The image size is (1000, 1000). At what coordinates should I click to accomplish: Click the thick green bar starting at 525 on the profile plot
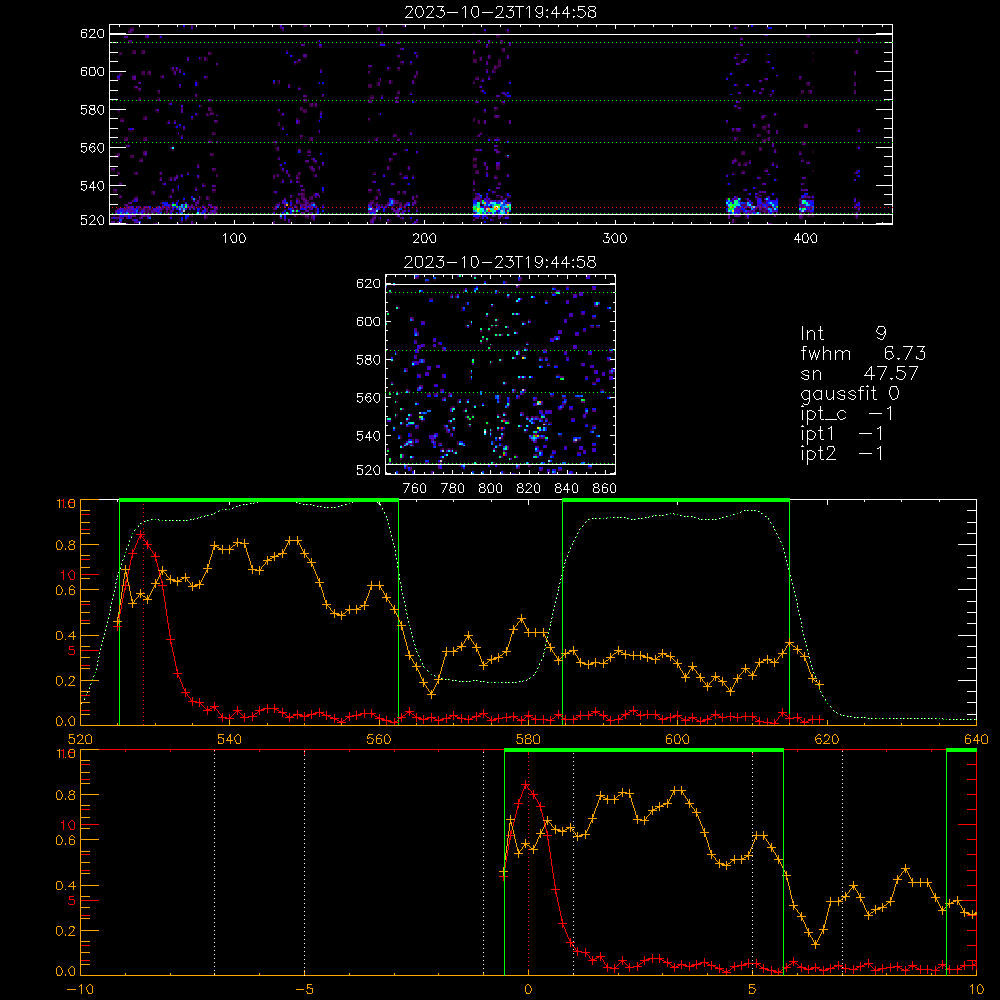click(259, 501)
